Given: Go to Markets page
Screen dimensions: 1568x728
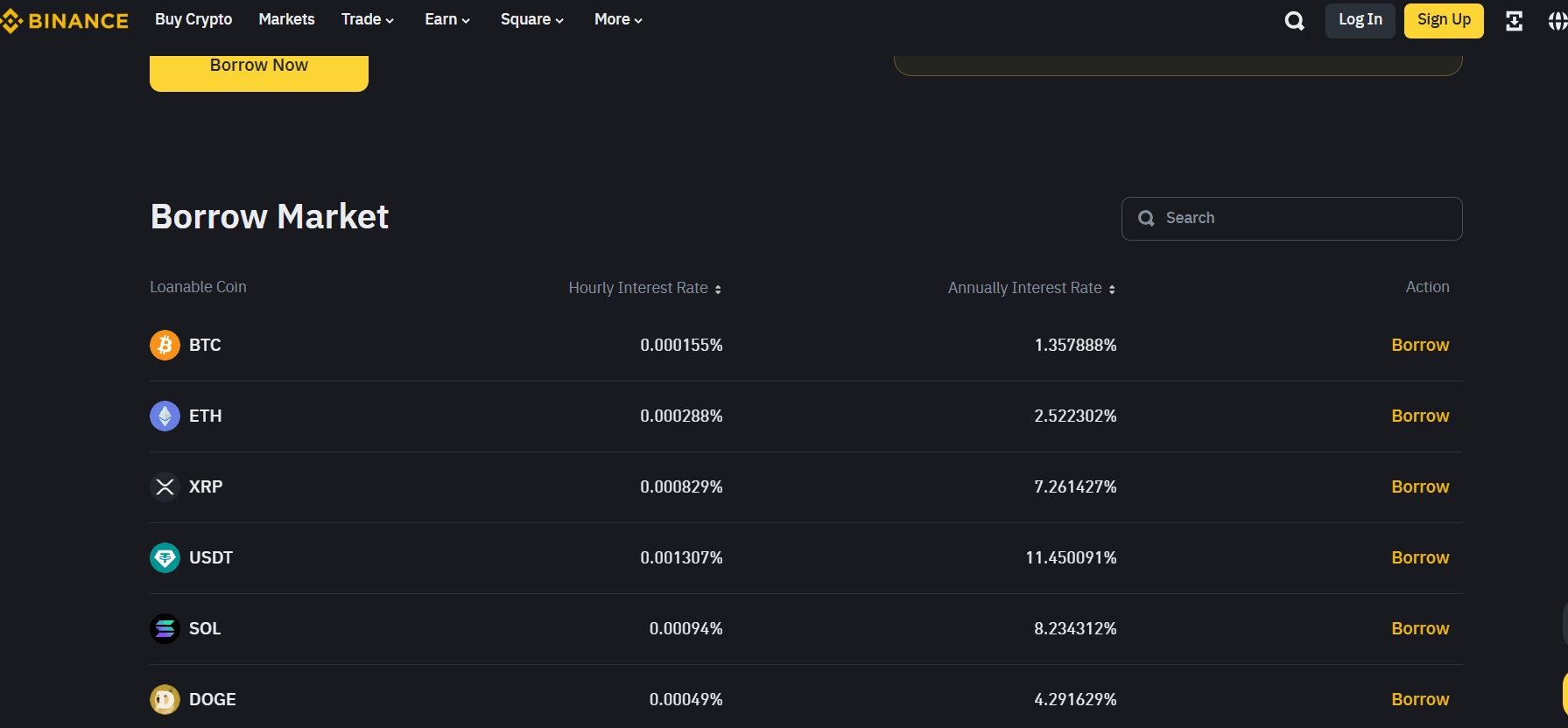Looking at the screenshot, I should (286, 19).
